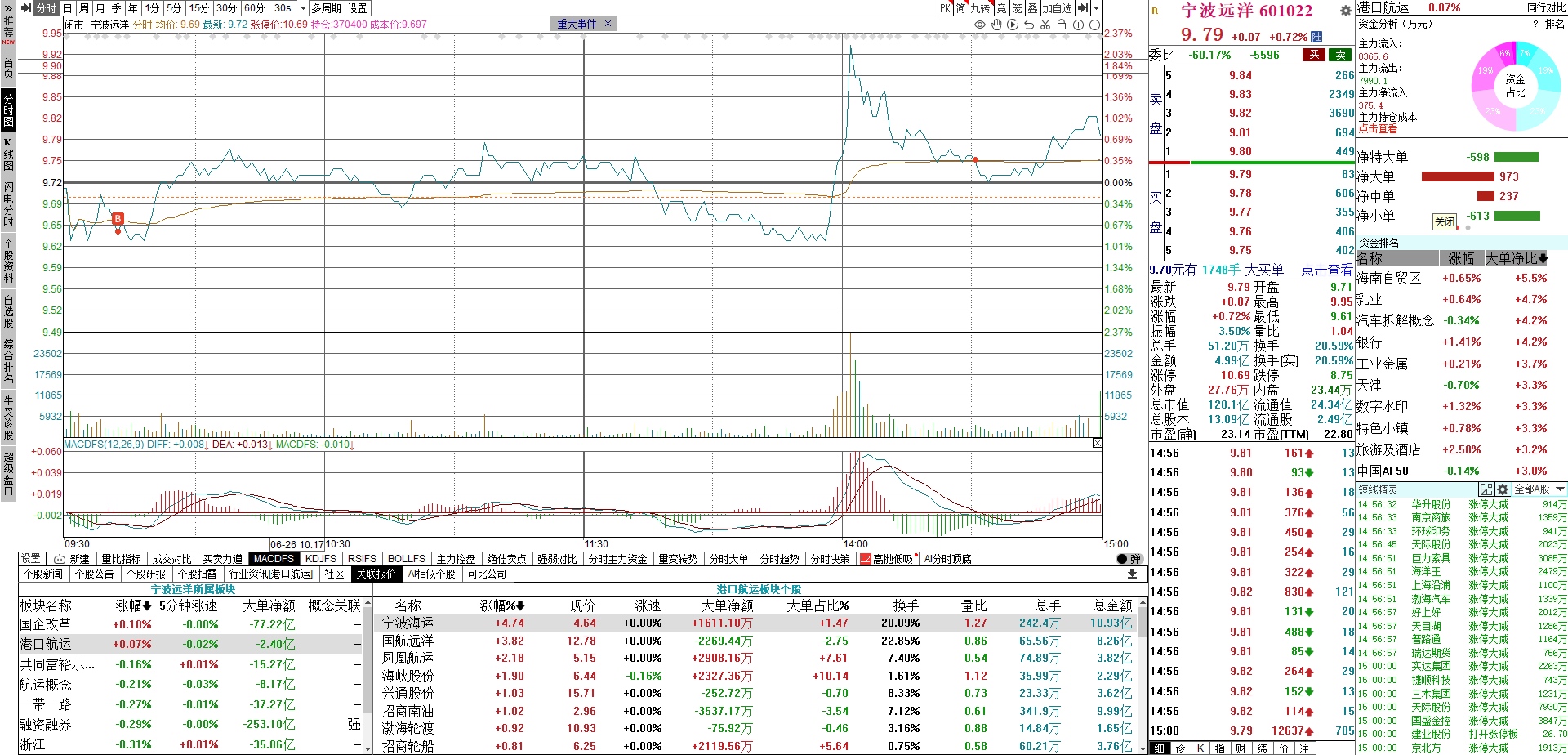The height and width of the screenshot is (755, 1568).
Task: Open 自选股 in the left sidebar
Action: (8, 311)
